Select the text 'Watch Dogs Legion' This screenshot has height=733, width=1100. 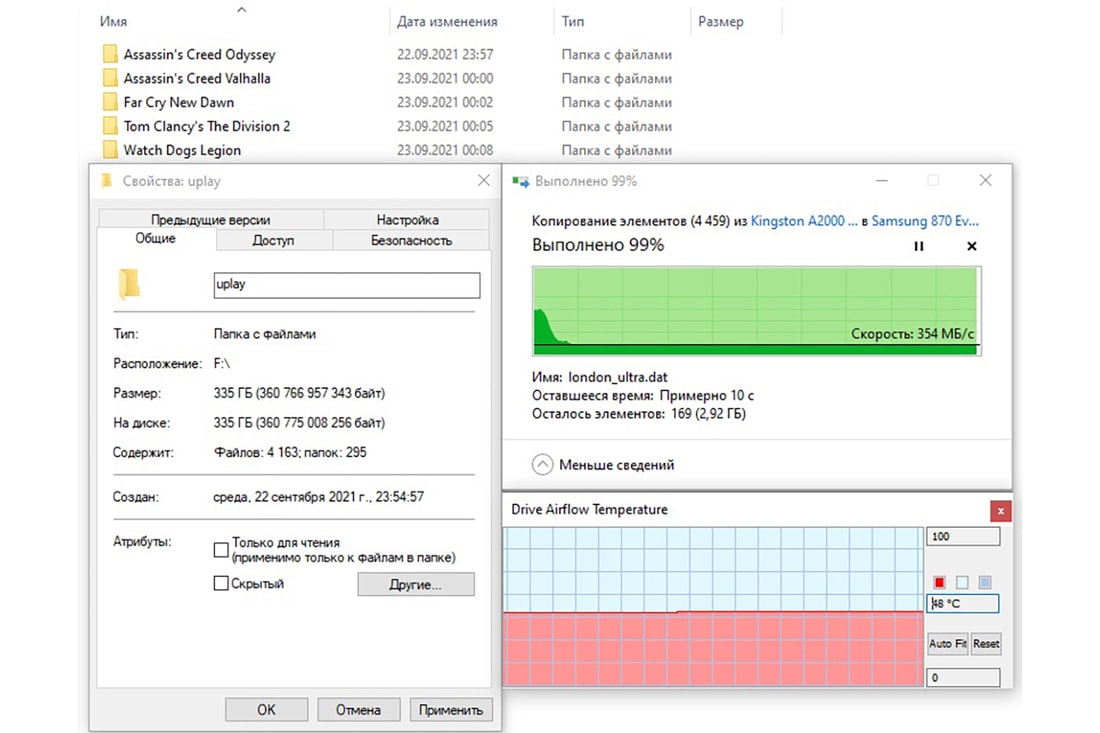182,150
